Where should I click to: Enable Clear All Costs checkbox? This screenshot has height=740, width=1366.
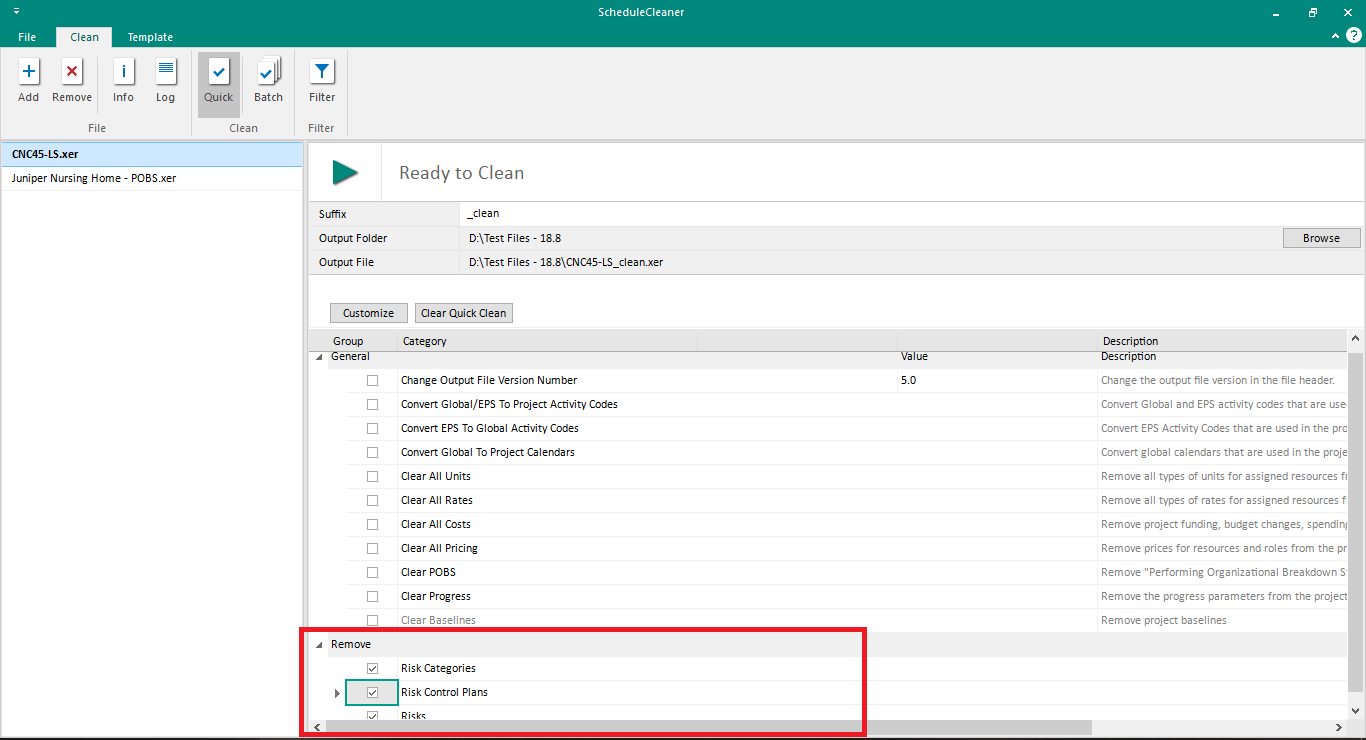[372, 524]
